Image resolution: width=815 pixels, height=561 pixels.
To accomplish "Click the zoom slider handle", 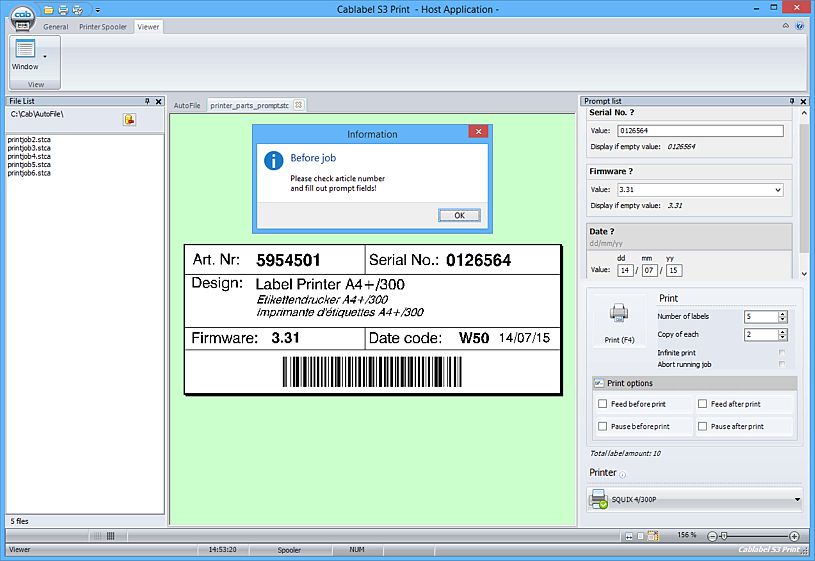I will (x=724, y=536).
